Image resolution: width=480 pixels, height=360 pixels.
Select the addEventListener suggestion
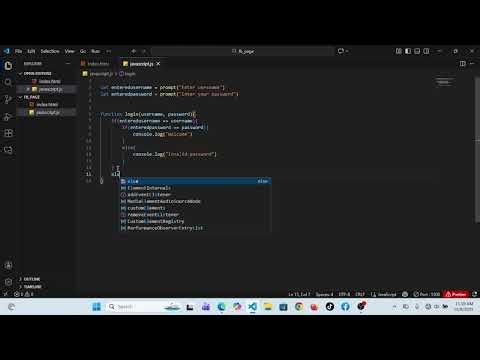pyautogui.click(x=195, y=195)
